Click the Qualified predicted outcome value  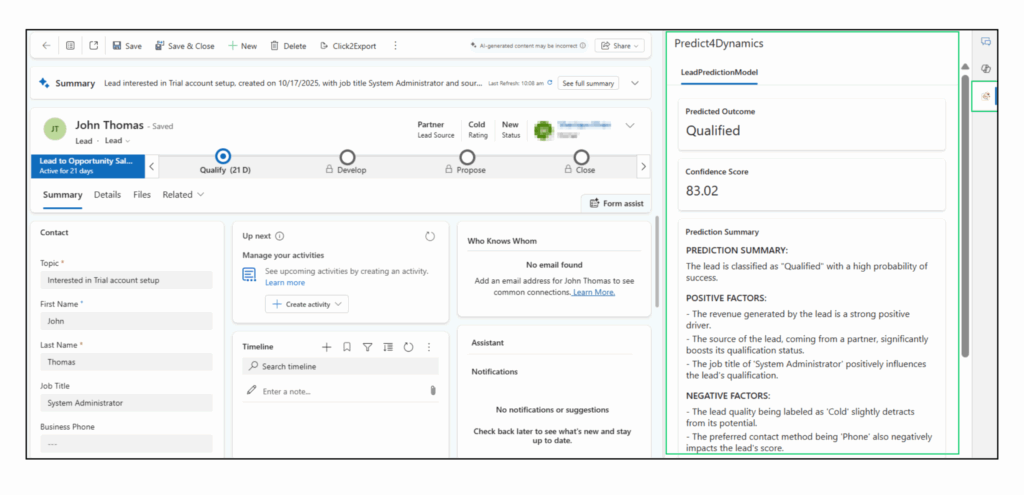712,131
